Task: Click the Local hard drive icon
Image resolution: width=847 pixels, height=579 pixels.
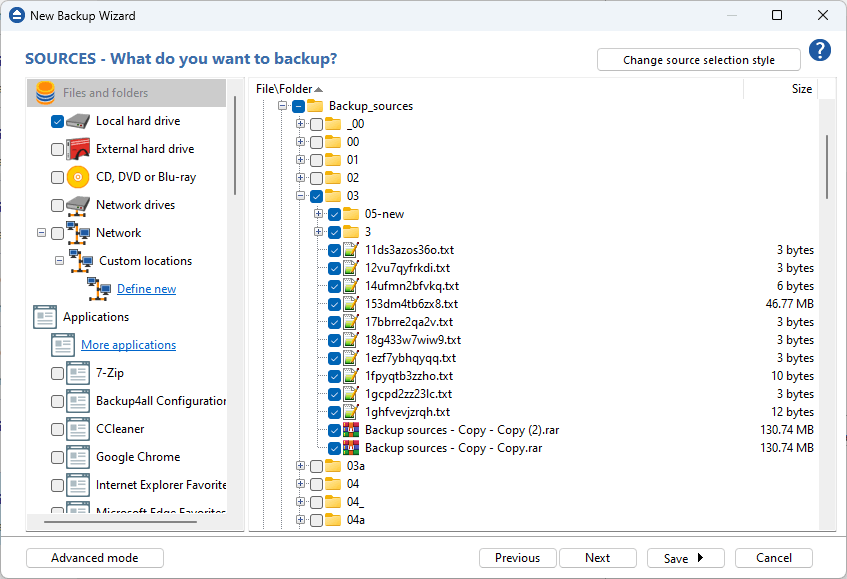Action: pyautogui.click(x=79, y=121)
